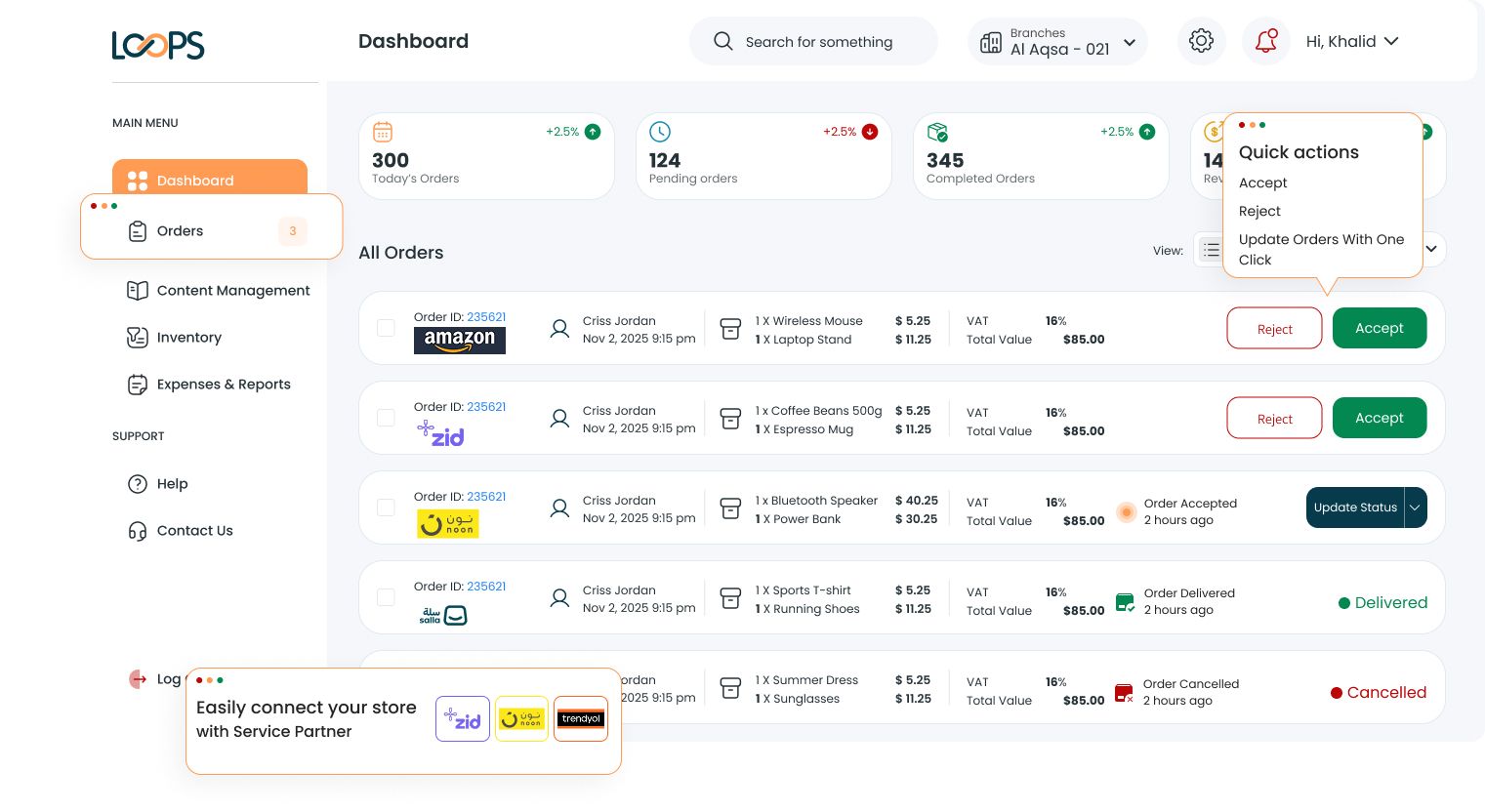Image resolution: width=1485 pixels, height=812 pixels.
Task: Select the checkbox on the Noon order
Action: click(386, 507)
